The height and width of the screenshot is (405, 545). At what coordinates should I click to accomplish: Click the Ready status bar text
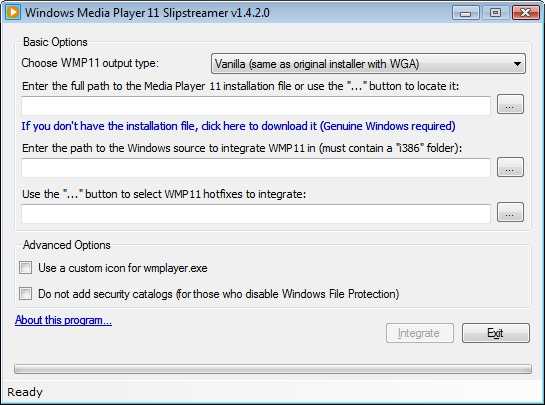25,392
